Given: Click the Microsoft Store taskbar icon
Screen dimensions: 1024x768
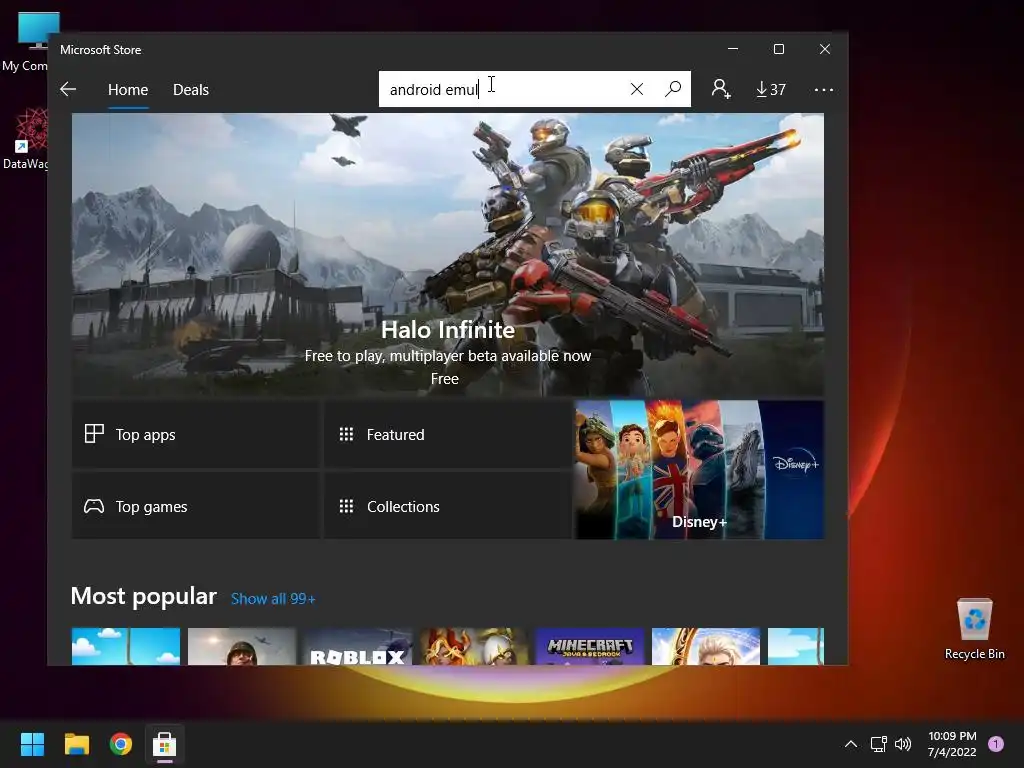Looking at the screenshot, I should 165,744.
